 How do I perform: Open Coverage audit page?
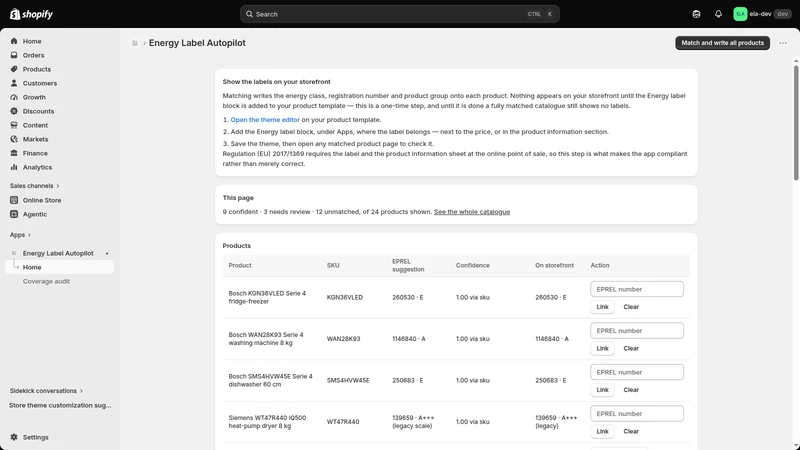(x=46, y=281)
